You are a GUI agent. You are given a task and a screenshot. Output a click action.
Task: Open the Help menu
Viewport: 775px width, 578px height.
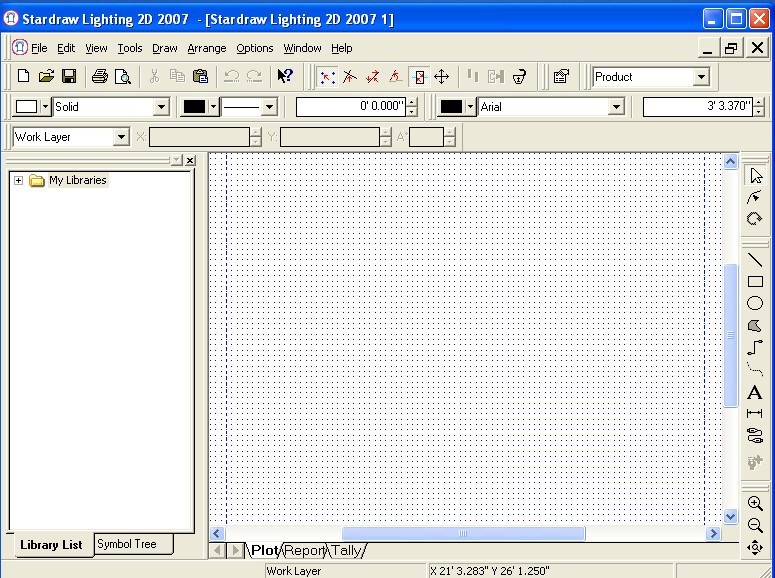coord(342,48)
